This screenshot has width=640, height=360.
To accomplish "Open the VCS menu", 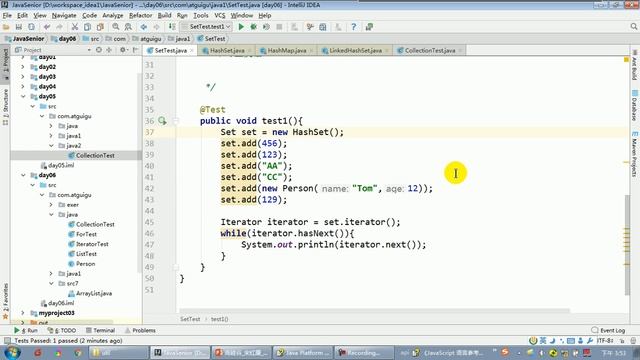I will [220, 16].
